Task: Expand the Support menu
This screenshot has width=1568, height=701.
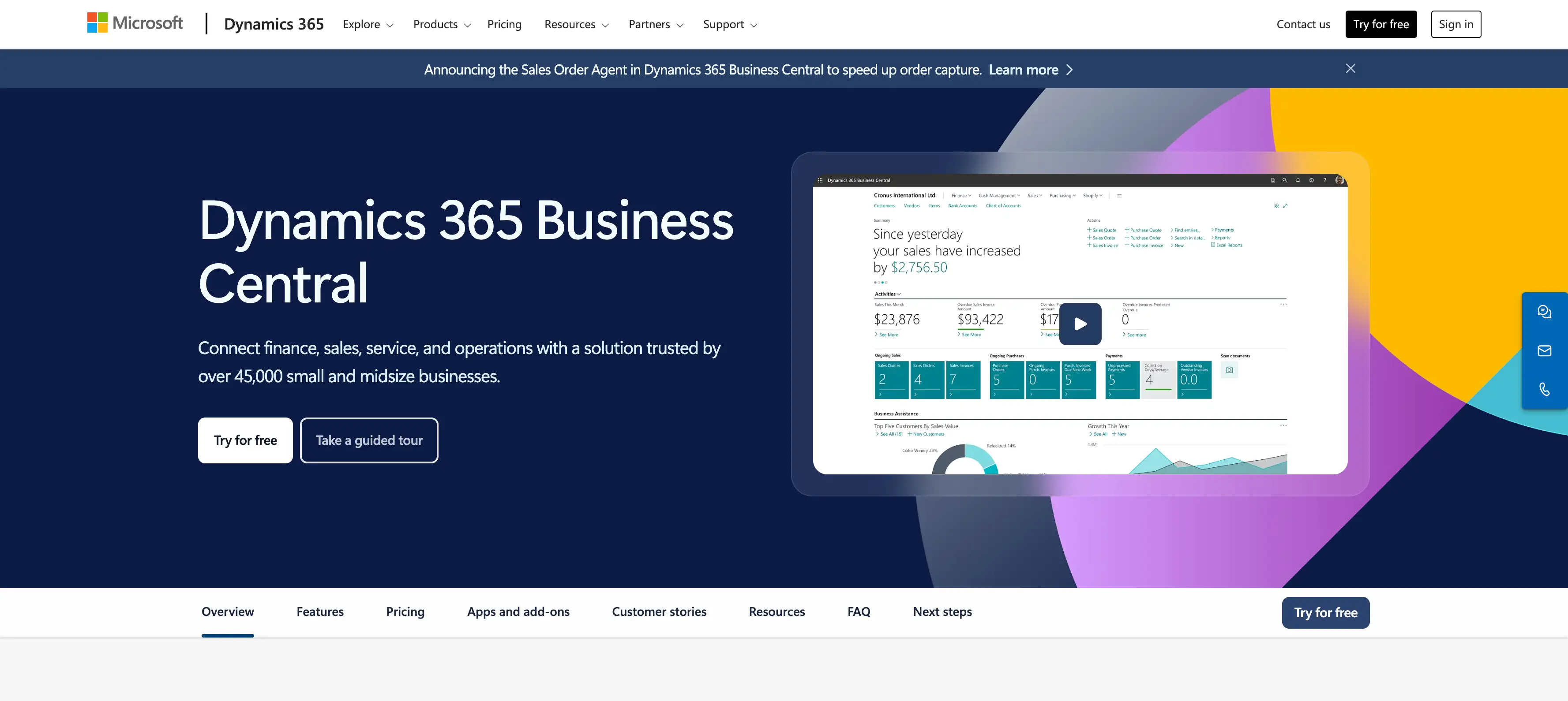Action: tap(730, 24)
